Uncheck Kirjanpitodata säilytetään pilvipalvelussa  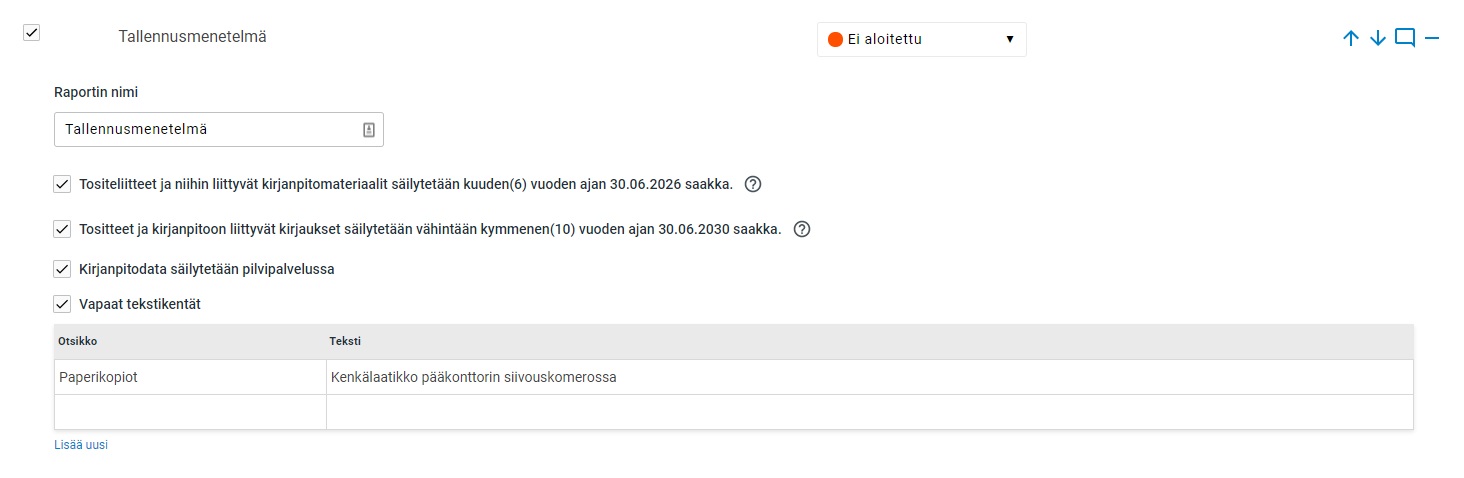(62, 269)
